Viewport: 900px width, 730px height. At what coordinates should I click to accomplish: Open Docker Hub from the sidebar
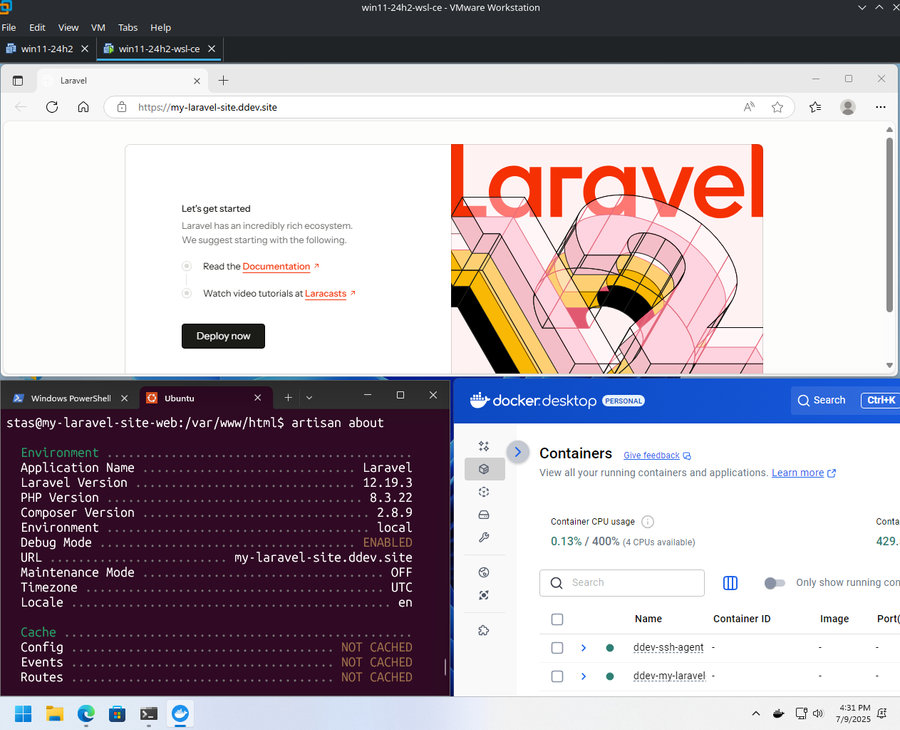click(x=484, y=572)
